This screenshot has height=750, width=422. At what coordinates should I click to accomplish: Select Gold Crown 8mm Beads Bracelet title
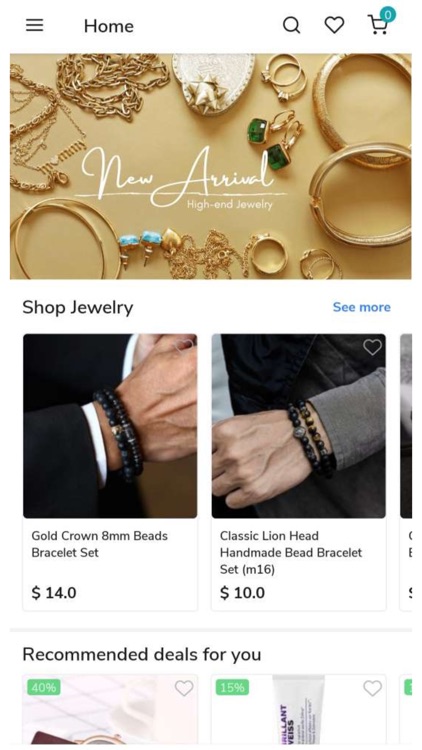[x=100, y=544]
